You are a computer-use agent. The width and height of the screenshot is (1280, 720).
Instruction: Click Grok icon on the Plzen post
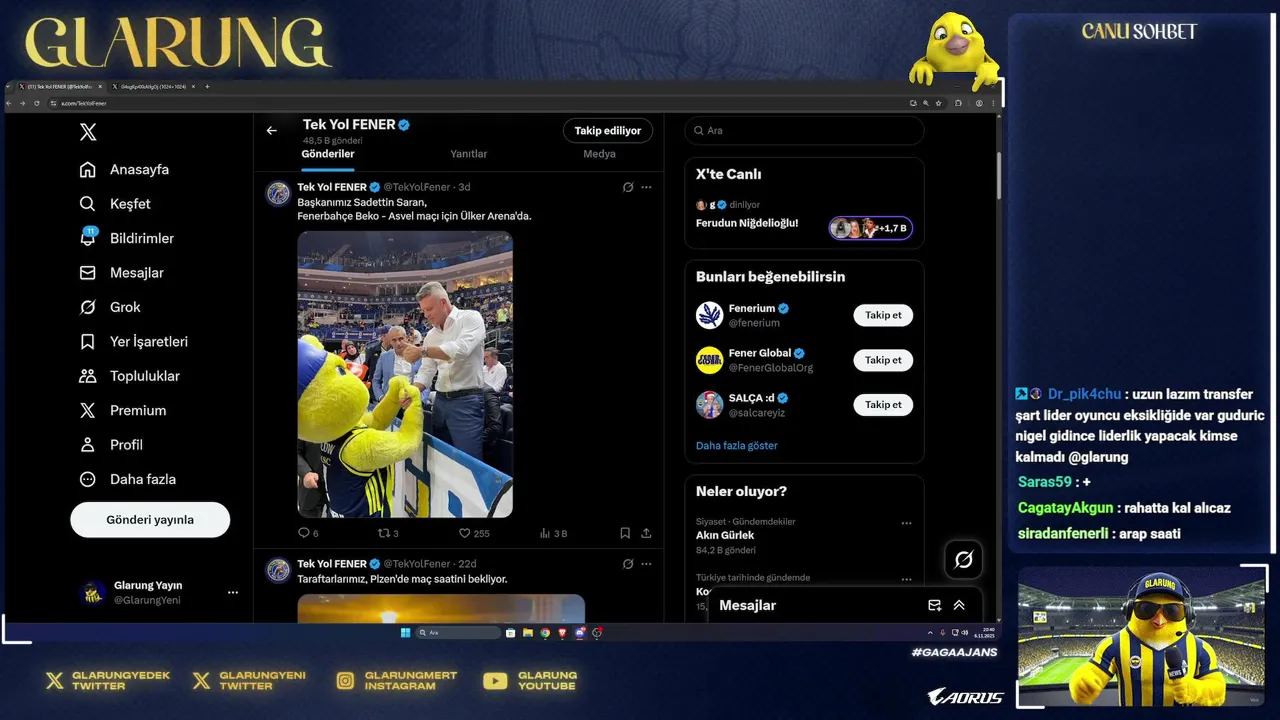point(628,564)
